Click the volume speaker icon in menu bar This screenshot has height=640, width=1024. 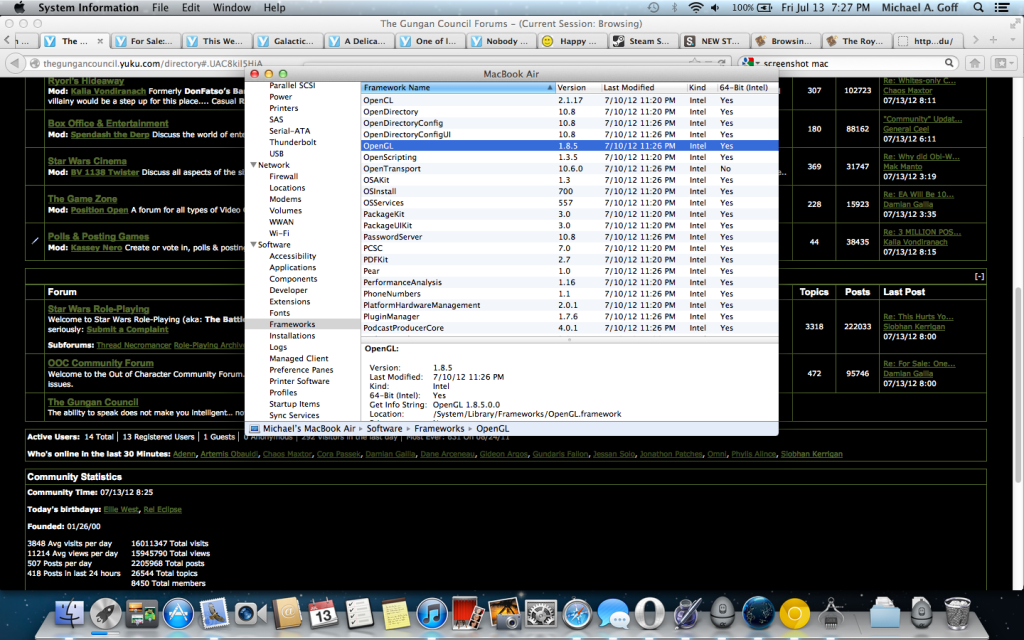point(715,8)
